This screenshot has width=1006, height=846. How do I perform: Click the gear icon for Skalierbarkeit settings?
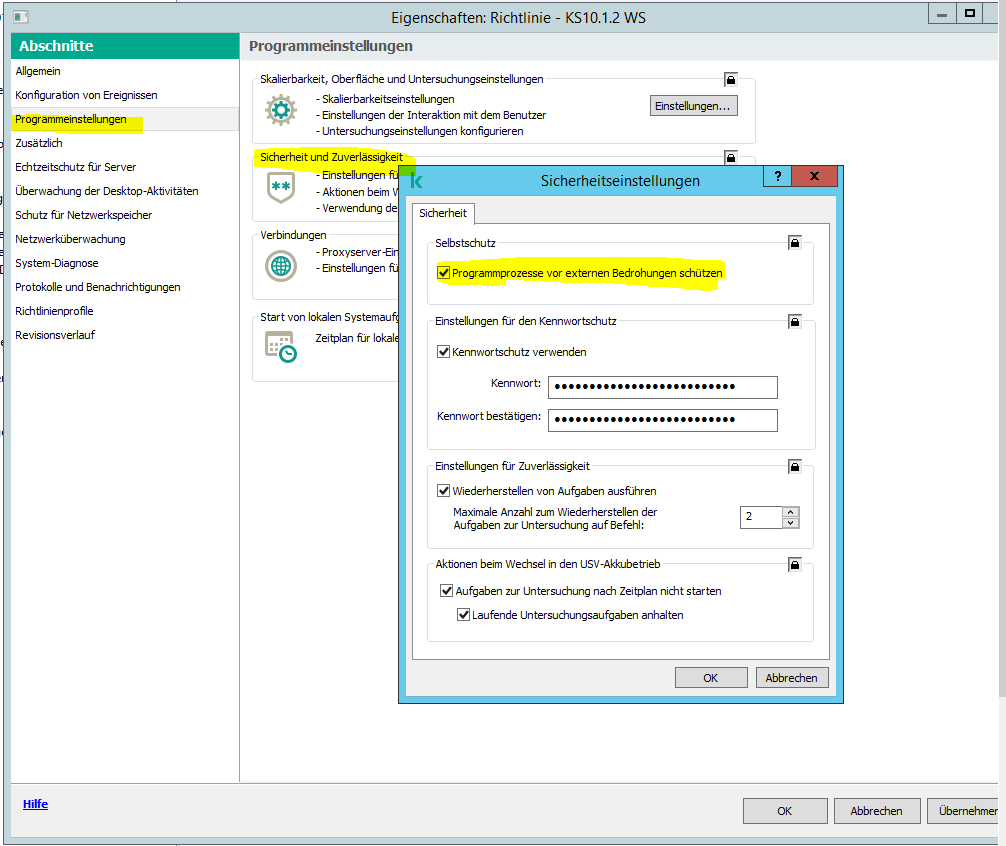click(281, 110)
